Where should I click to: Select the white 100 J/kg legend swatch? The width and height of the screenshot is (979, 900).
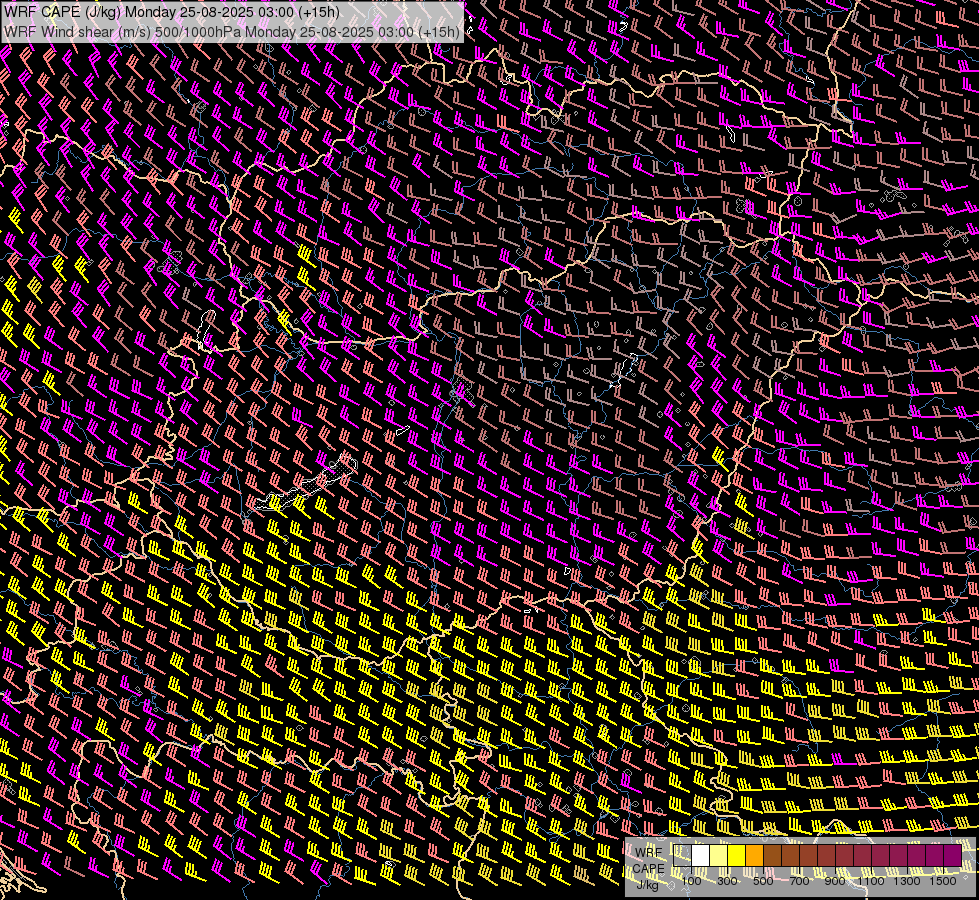[x=701, y=856]
